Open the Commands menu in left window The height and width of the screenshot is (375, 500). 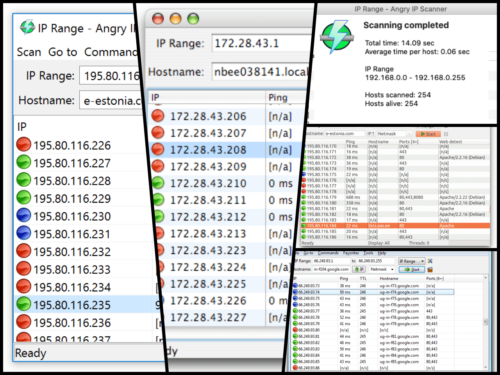click(111, 52)
